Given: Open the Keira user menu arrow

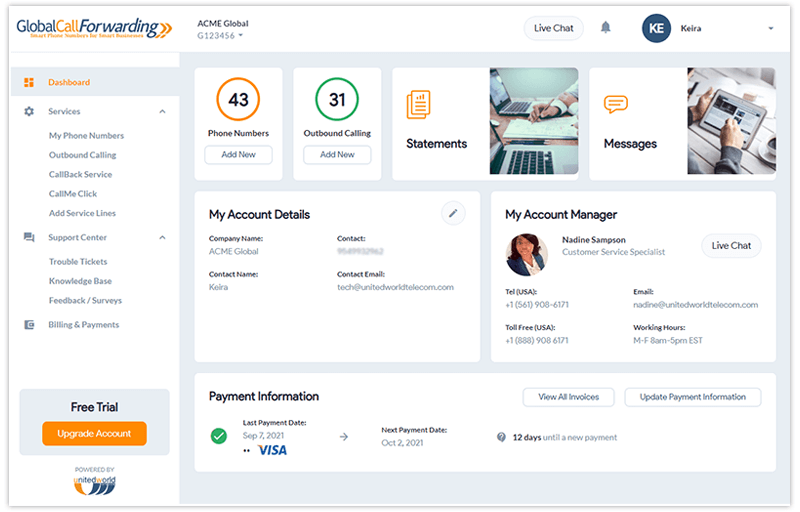Looking at the screenshot, I should (x=771, y=29).
